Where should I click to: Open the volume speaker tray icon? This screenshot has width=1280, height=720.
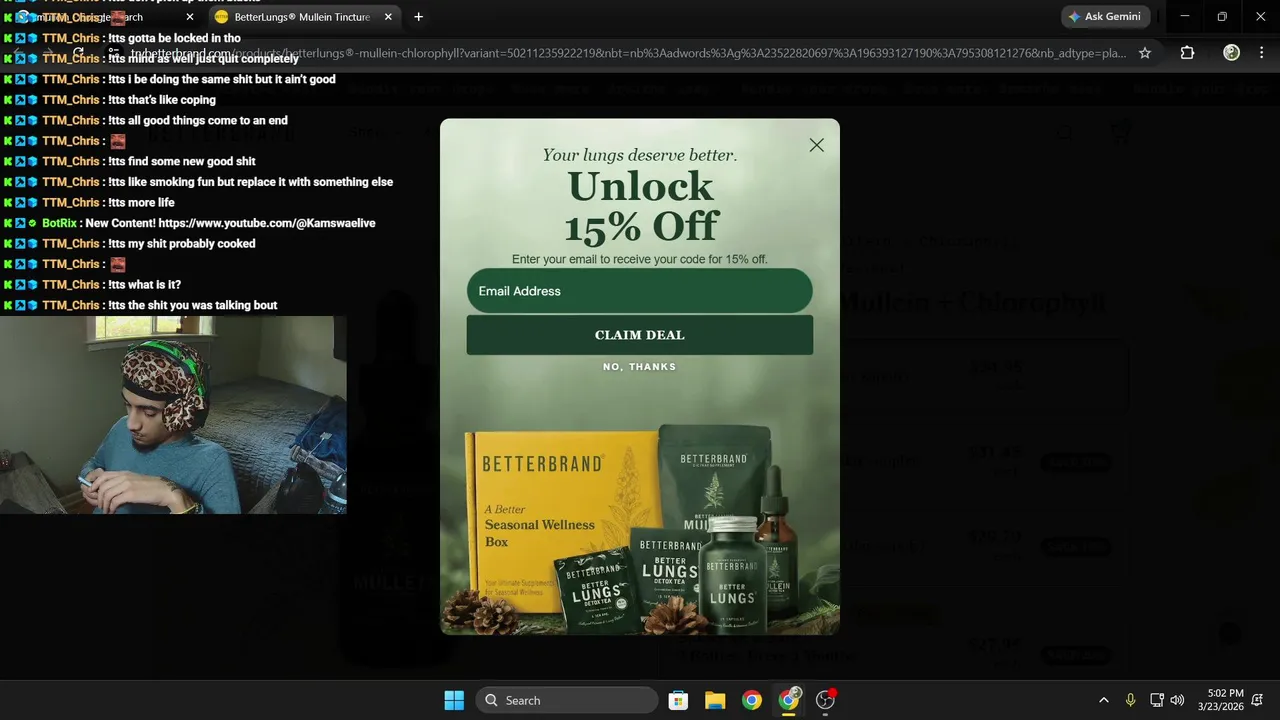coord(1177,700)
